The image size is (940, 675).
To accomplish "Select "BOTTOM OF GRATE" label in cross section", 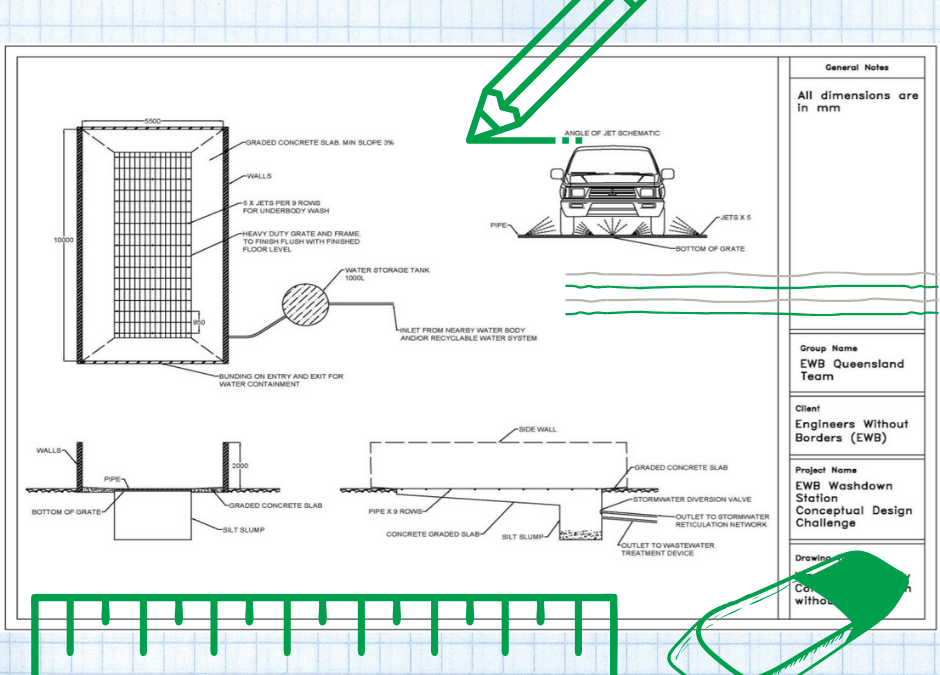I will tap(66, 512).
